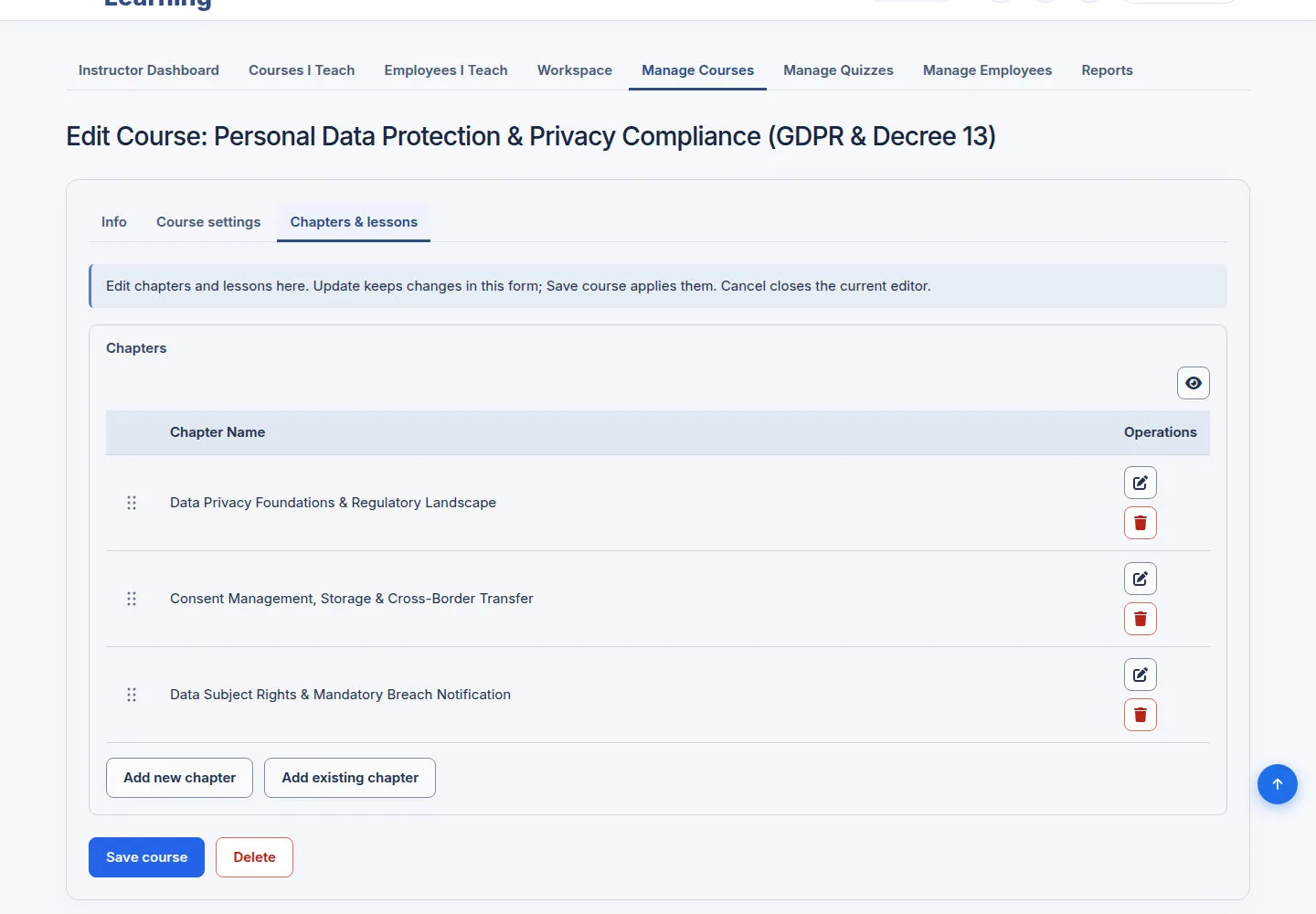This screenshot has height=914, width=1316.
Task: Click the scroll-to-top arrow button
Action: point(1278,784)
